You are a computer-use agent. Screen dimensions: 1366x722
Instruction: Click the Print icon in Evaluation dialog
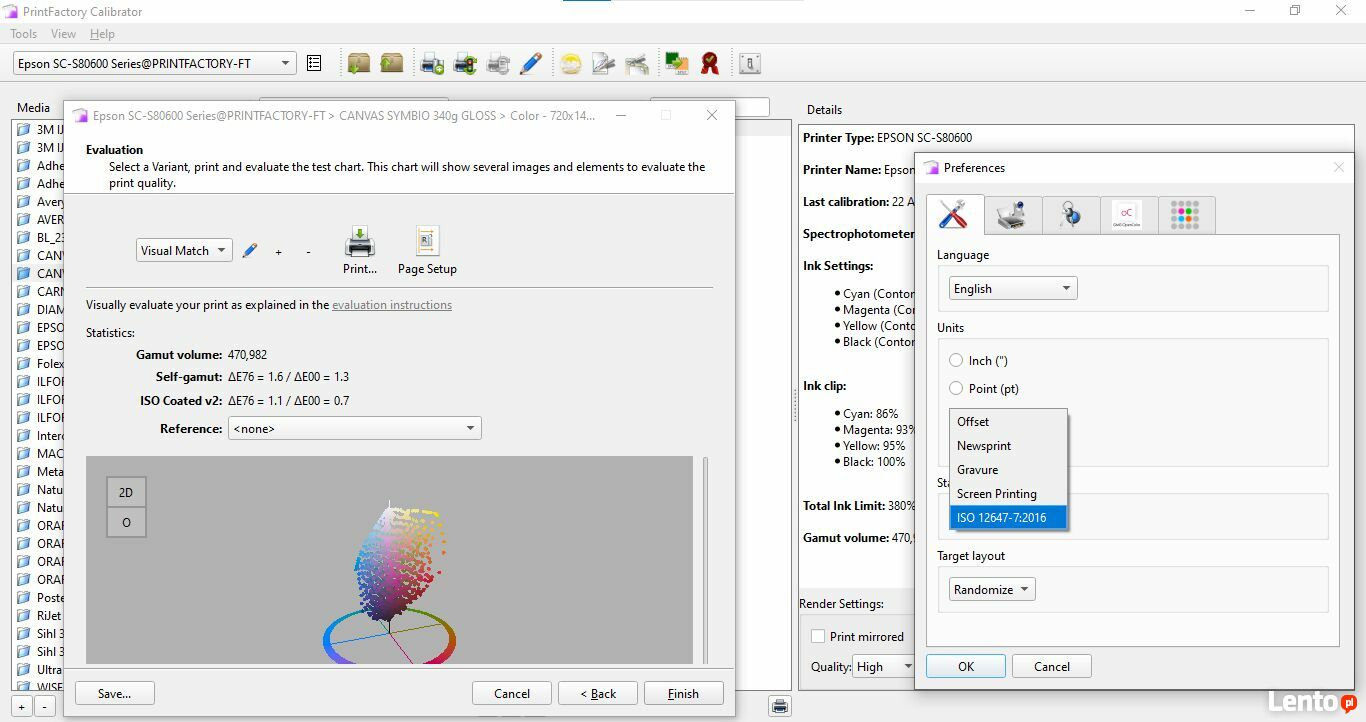pyautogui.click(x=360, y=250)
